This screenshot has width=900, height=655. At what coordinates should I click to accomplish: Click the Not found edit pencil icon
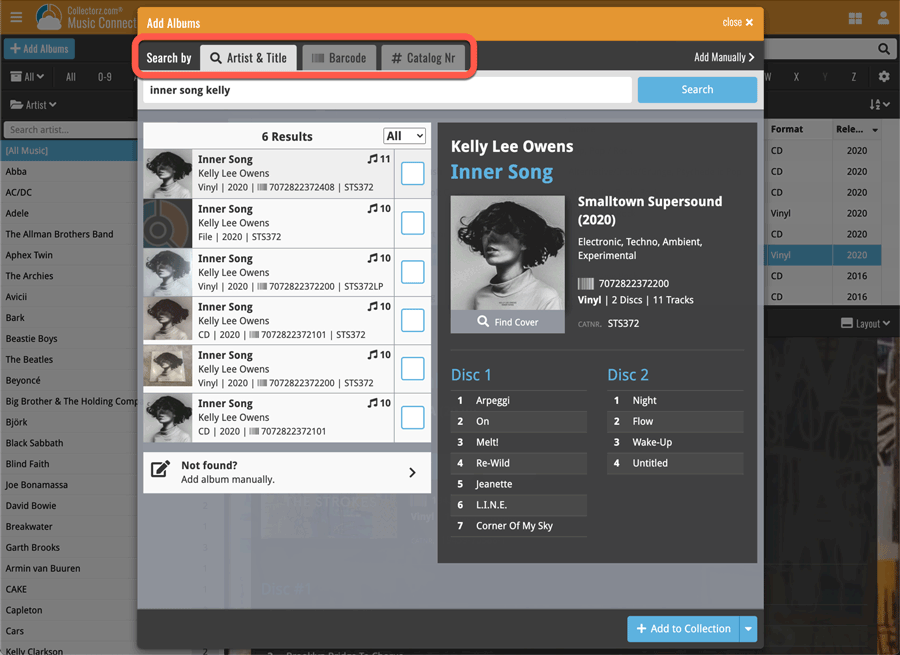click(160, 469)
